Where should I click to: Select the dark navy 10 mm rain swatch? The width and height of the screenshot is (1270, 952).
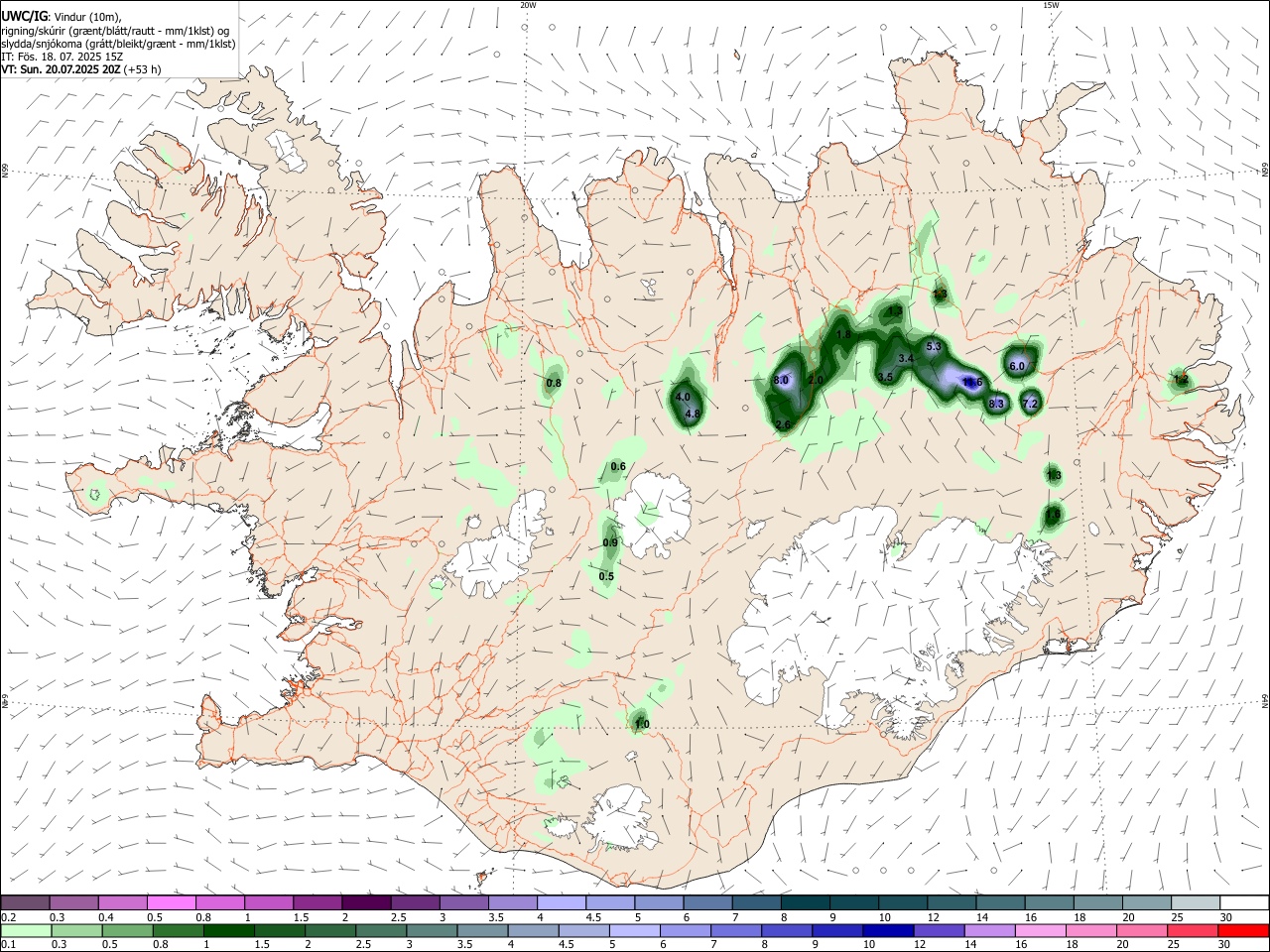[x=888, y=930]
